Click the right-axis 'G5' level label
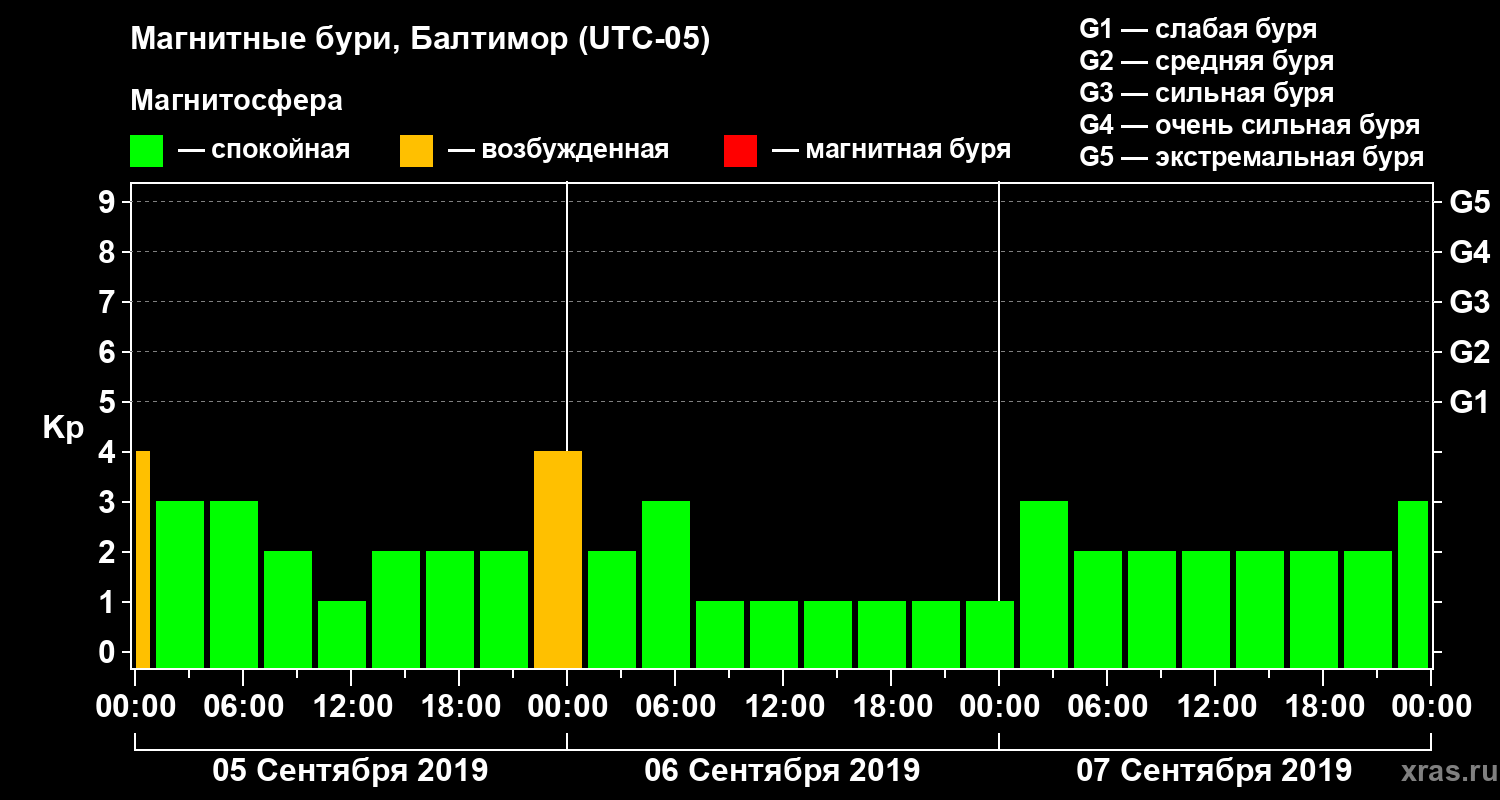 (1469, 202)
